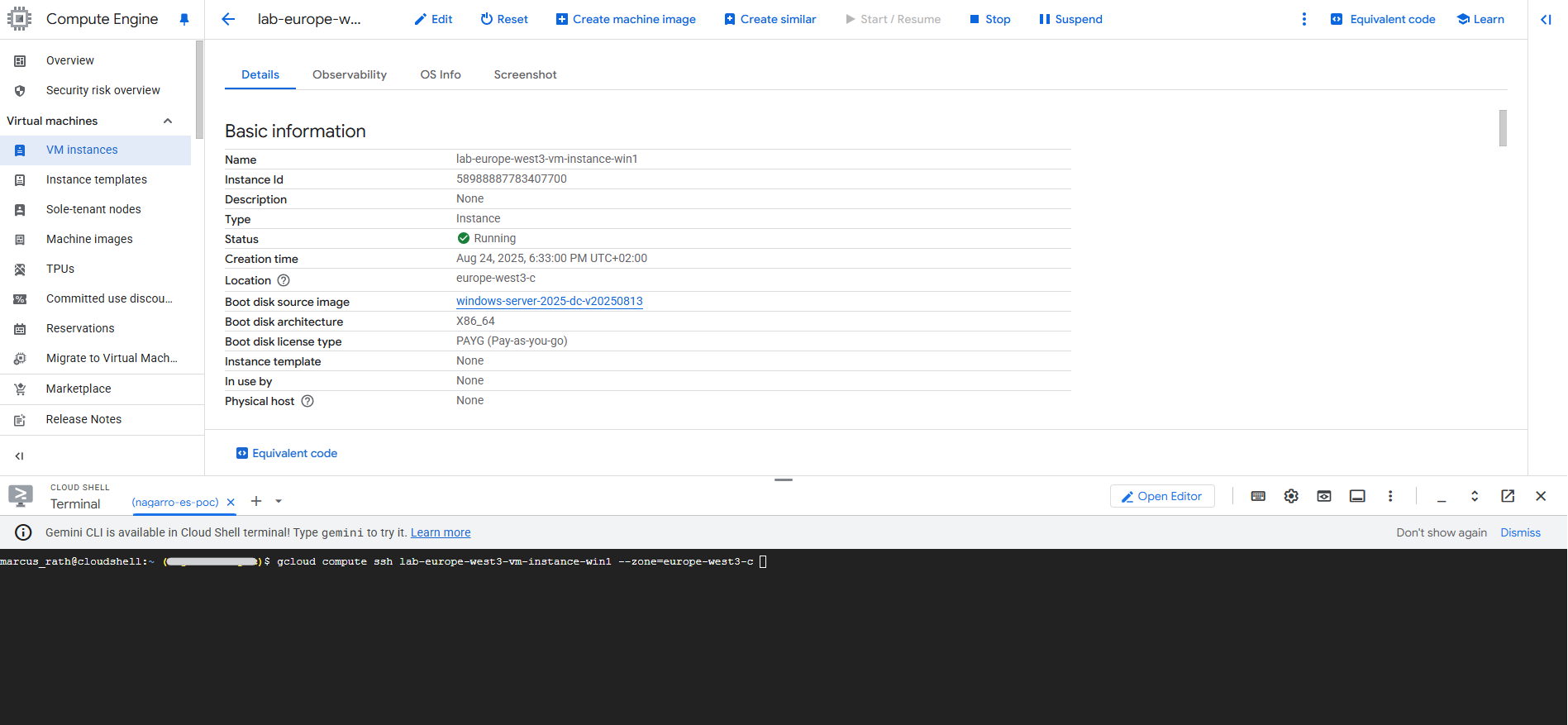Viewport: 1568px width, 725px height.
Task: Click Open Editor button
Action: pyautogui.click(x=1162, y=496)
